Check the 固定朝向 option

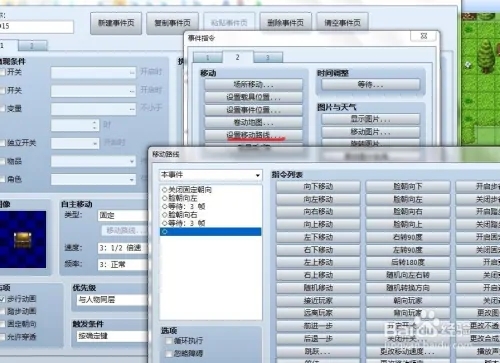pos(3,324)
